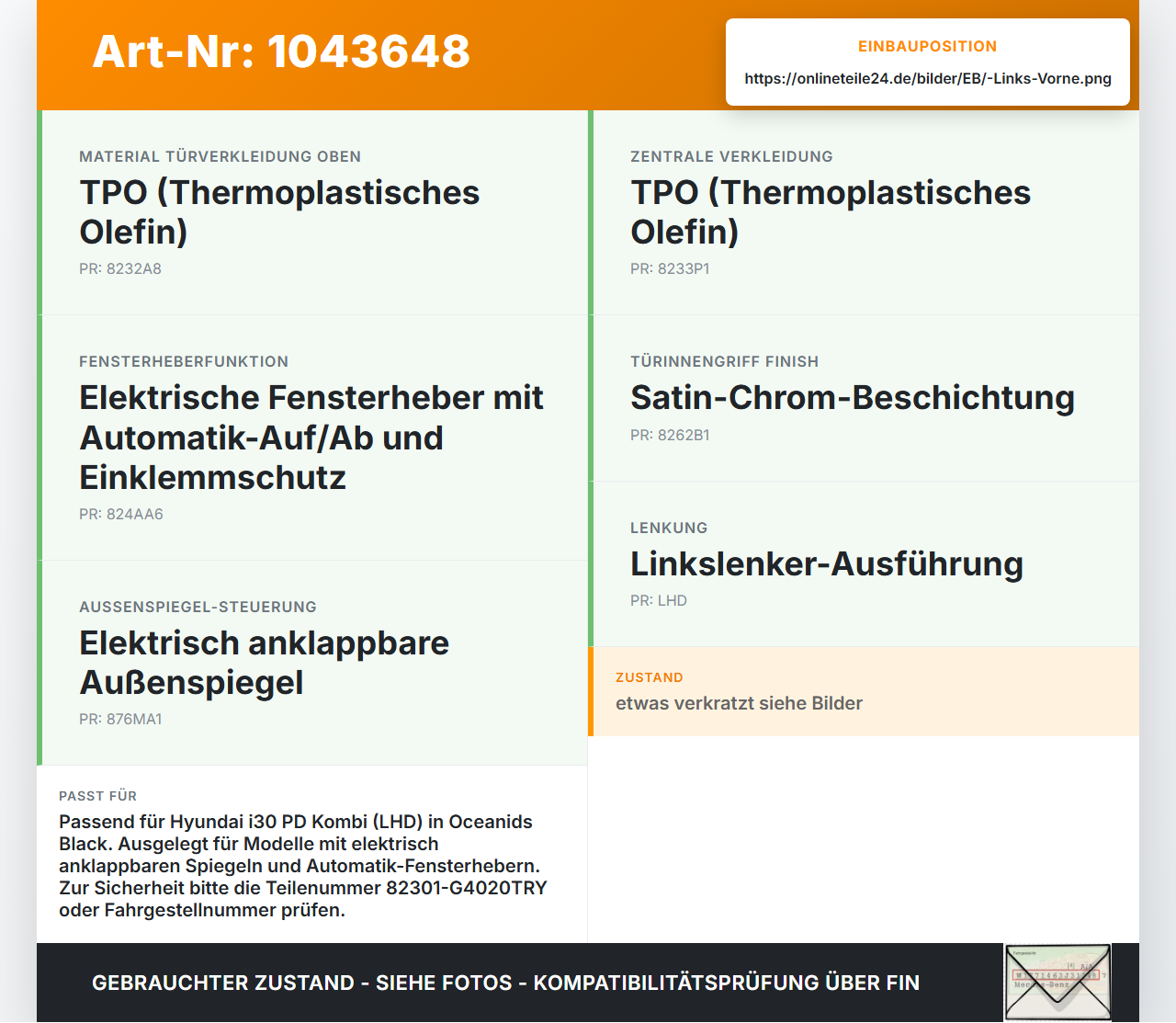Click PR code 824AA6
Screen dimensions: 1176x1023
point(121,514)
